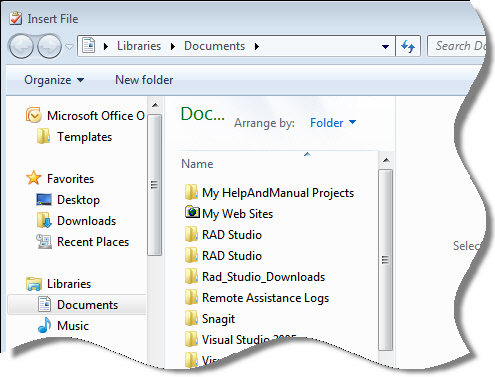
Task: Click the Insert File dialog title icon
Action: (16, 18)
